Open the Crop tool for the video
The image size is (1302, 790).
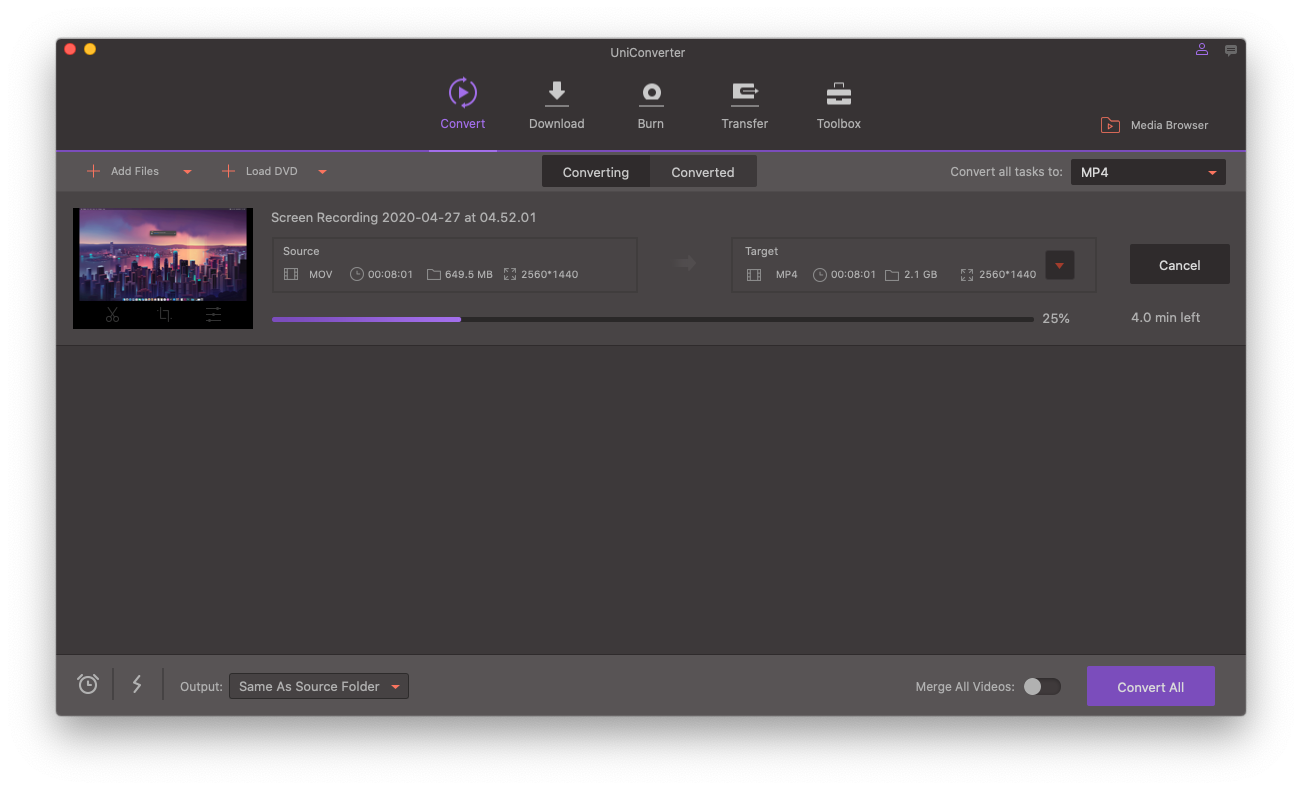pos(162,314)
